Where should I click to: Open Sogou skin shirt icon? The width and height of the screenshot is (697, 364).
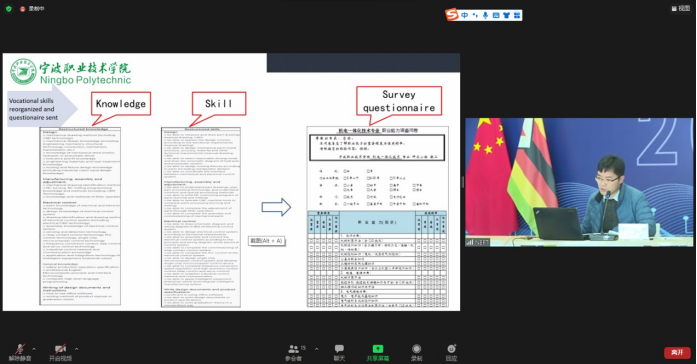coord(506,15)
